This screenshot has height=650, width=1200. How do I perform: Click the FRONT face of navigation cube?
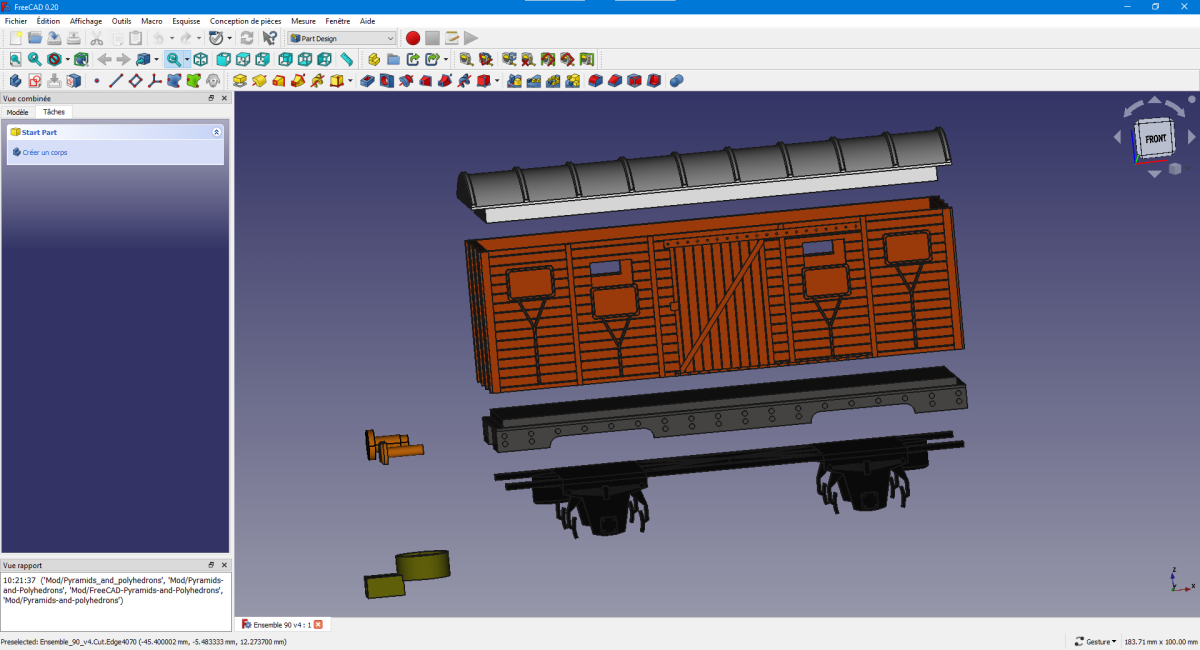(1155, 139)
